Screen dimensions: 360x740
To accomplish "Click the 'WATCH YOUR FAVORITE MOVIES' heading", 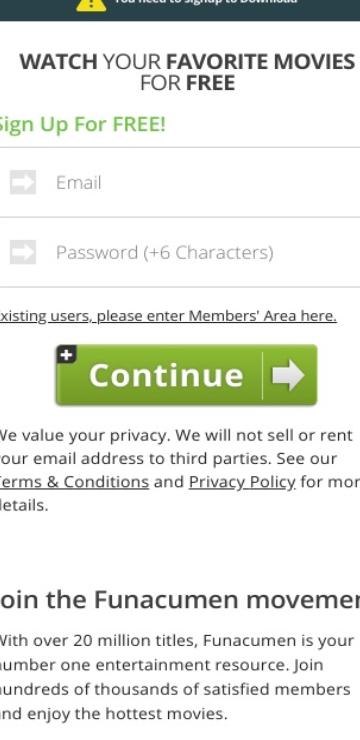I will [x=187, y=62].
